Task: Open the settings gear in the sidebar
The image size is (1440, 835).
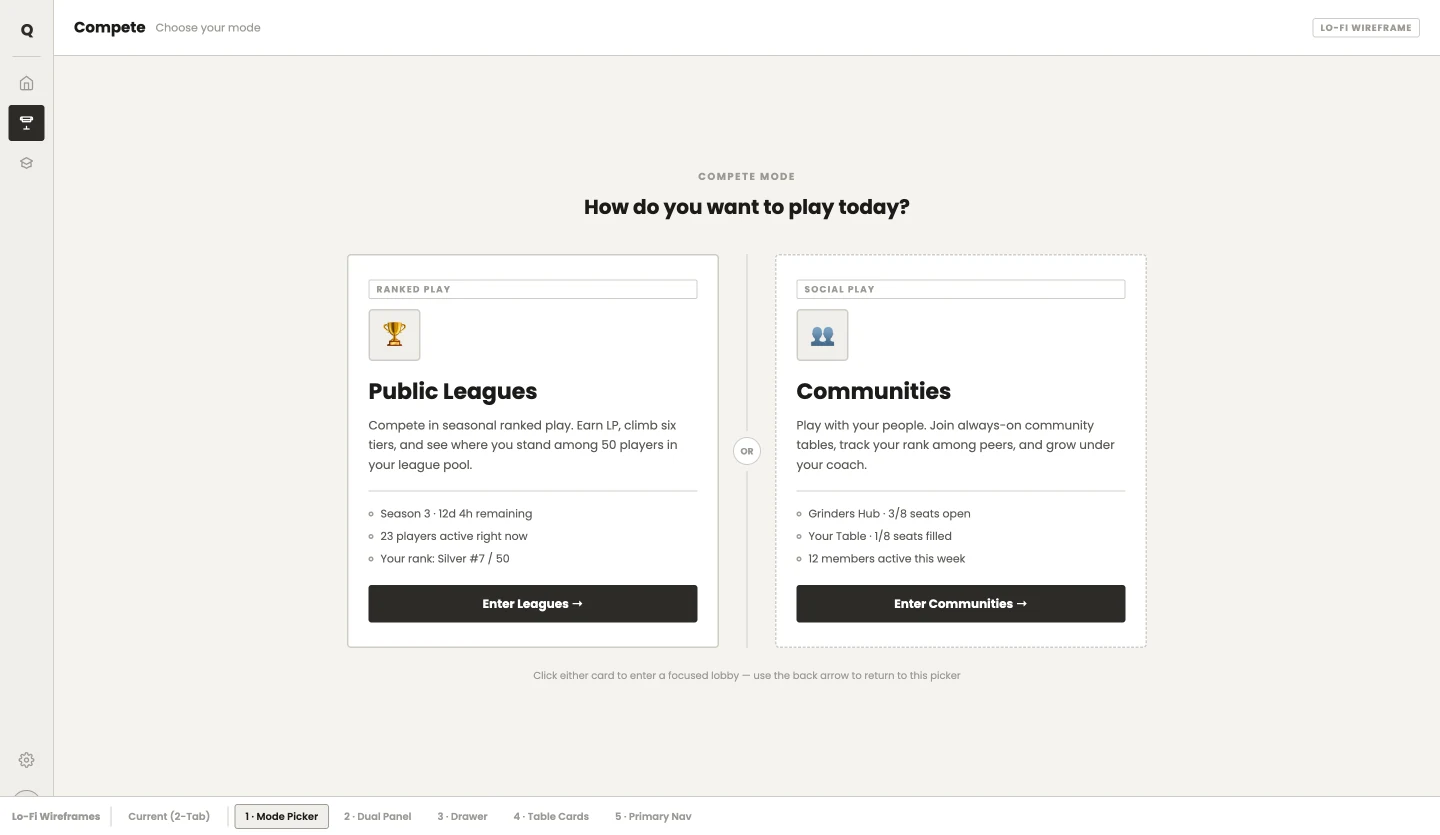Action: [x=27, y=760]
